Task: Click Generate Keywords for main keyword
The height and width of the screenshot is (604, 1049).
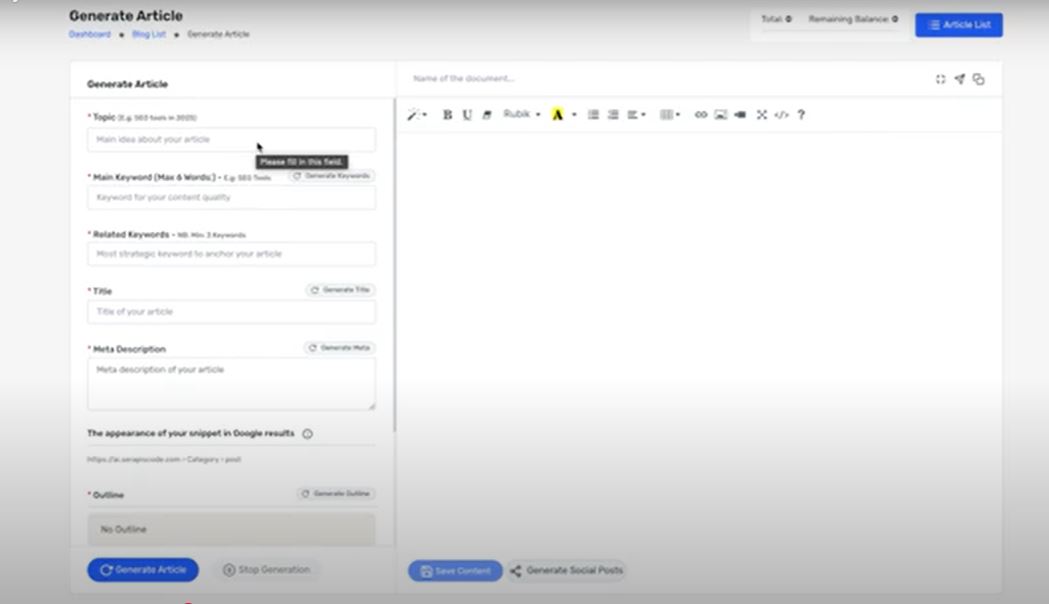Action: point(333,175)
